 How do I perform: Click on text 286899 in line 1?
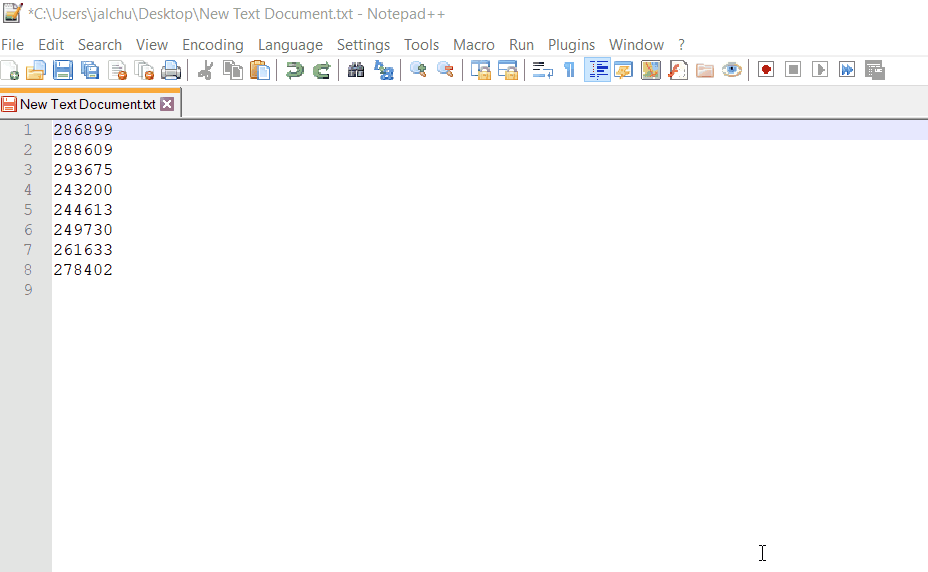[83, 130]
